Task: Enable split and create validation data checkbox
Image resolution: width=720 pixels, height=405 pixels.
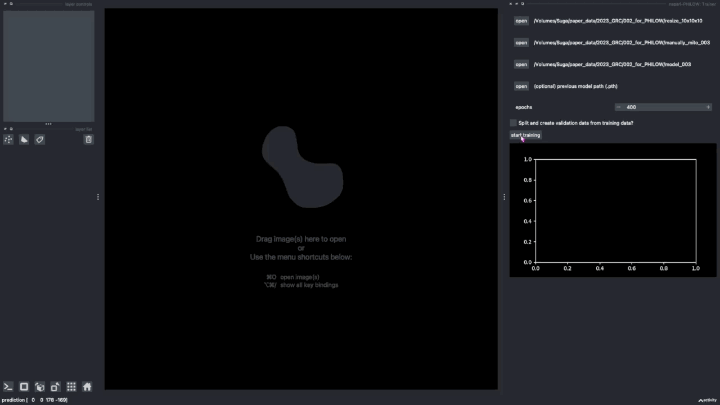Action: click(x=513, y=123)
